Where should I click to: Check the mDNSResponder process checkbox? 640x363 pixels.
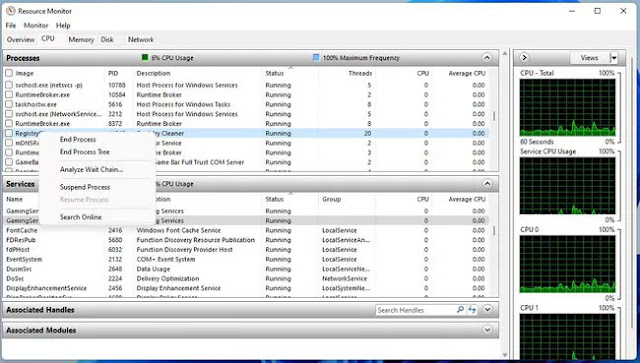click(x=9, y=143)
